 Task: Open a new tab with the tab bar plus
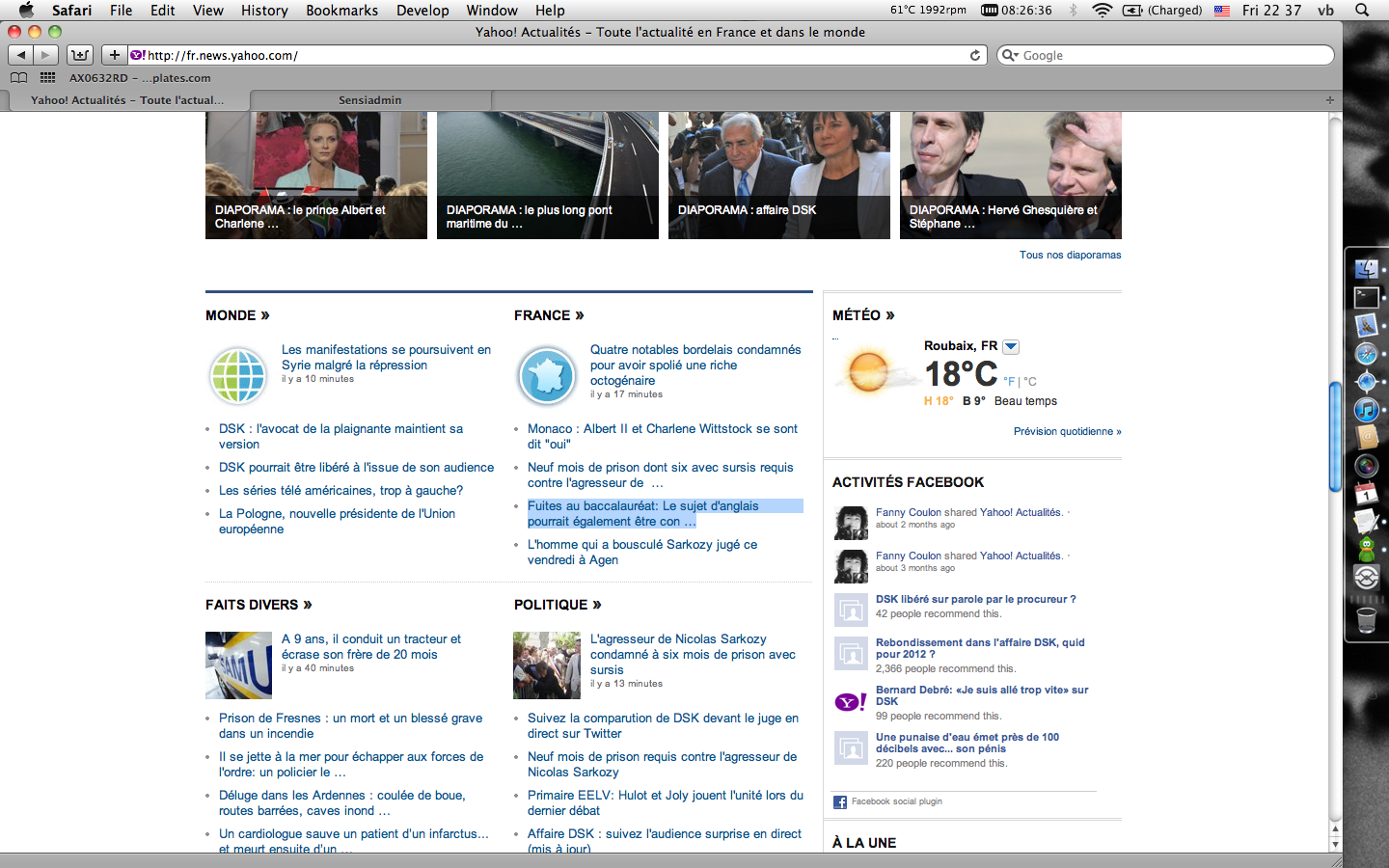tap(1329, 100)
